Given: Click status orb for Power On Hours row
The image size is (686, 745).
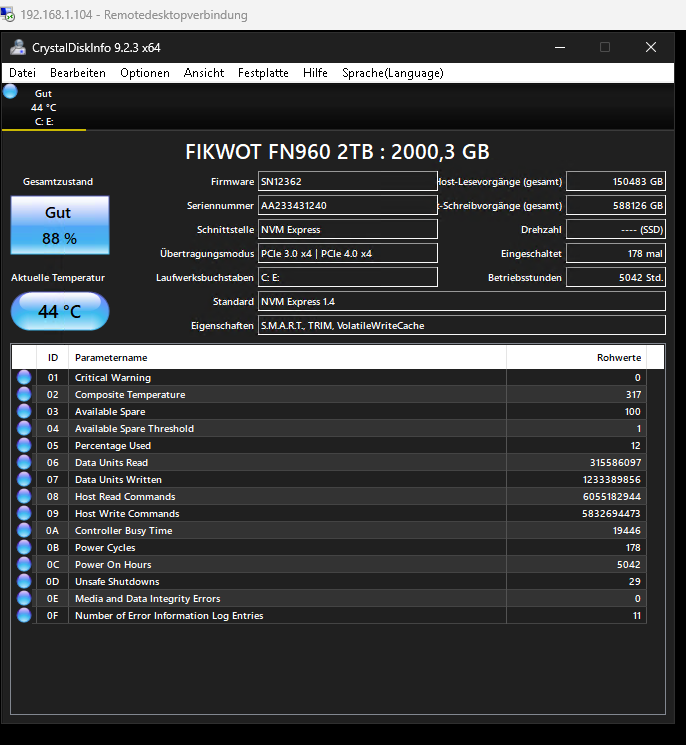Looking at the screenshot, I should tap(24, 564).
